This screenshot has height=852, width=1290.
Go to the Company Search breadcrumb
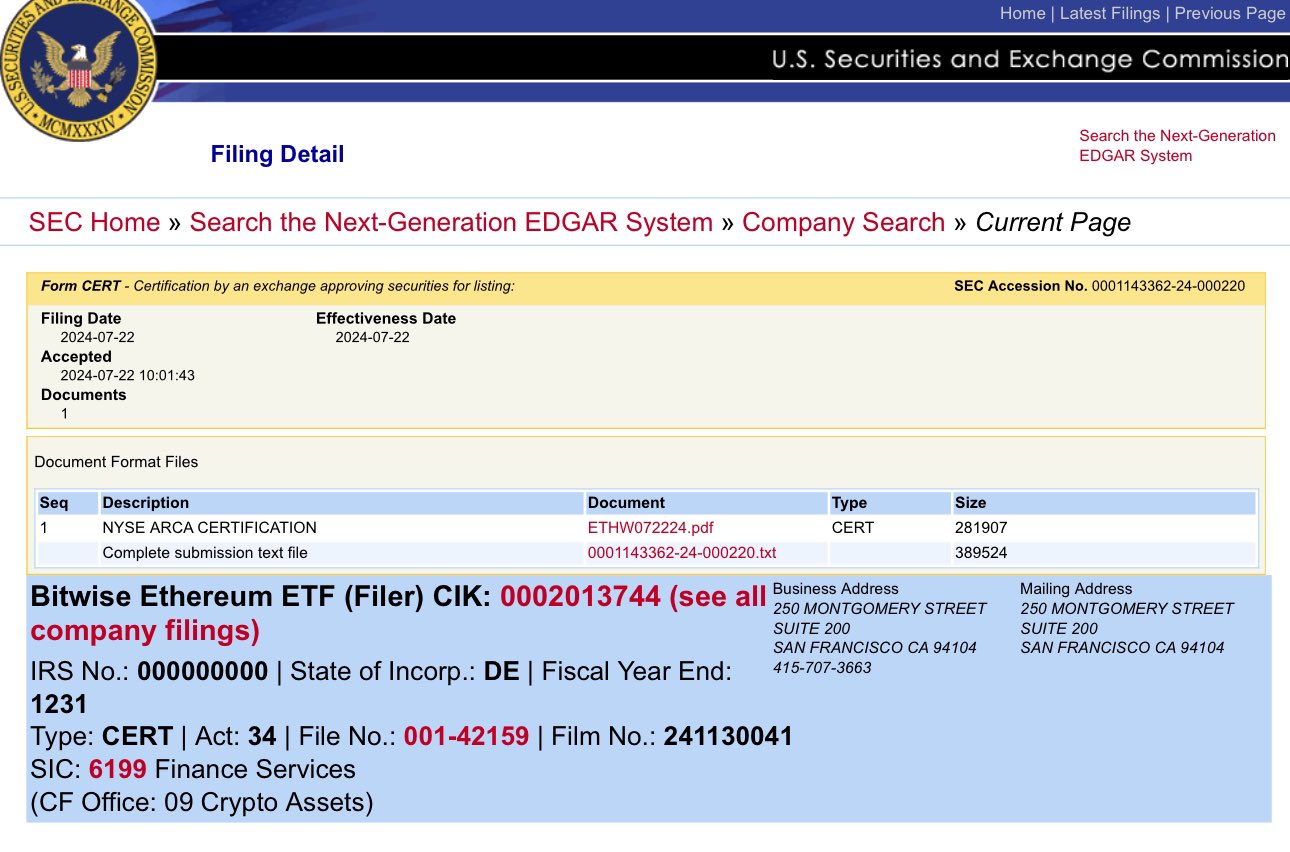843,222
